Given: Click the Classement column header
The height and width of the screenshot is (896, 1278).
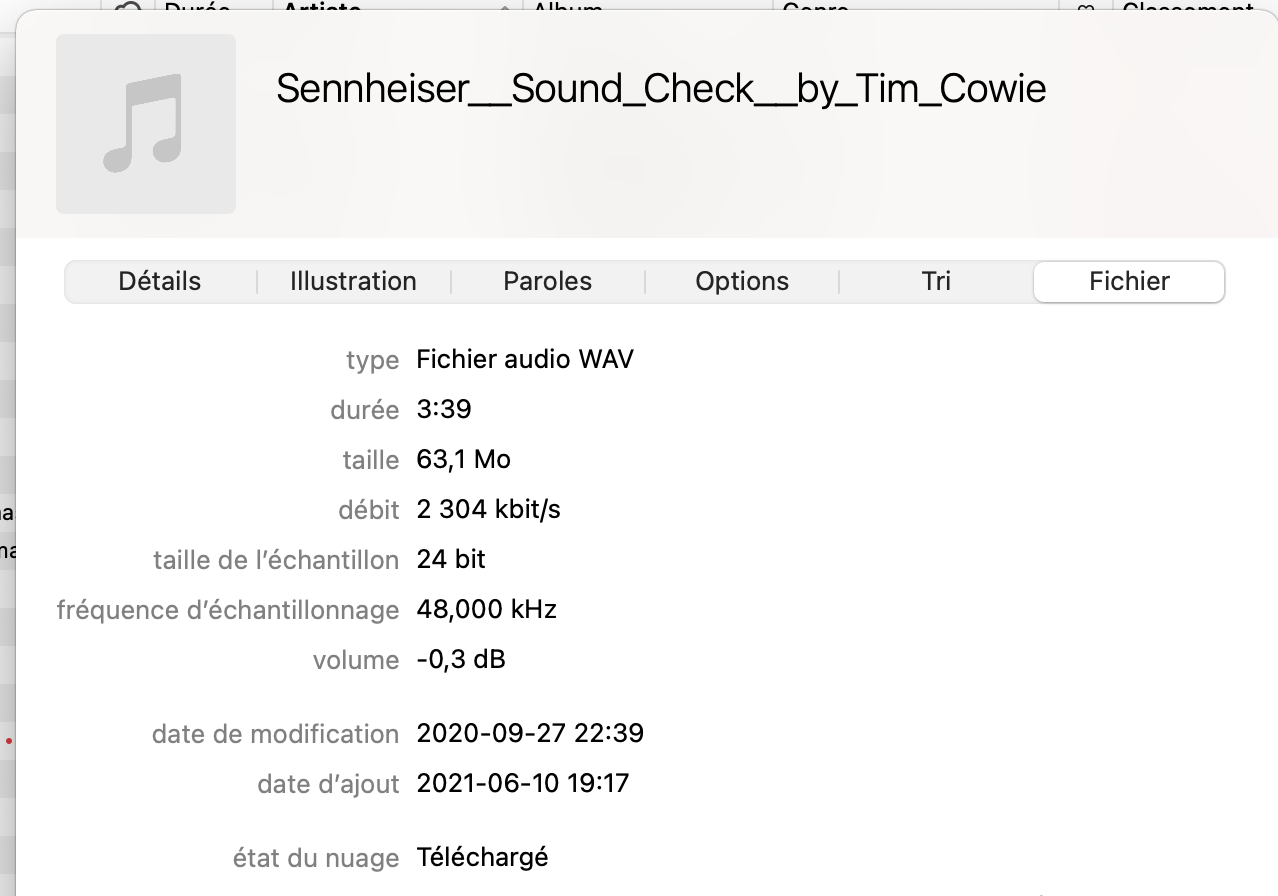Looking at the screenshot, I should pyautogui.click(x=1188, y=8).
